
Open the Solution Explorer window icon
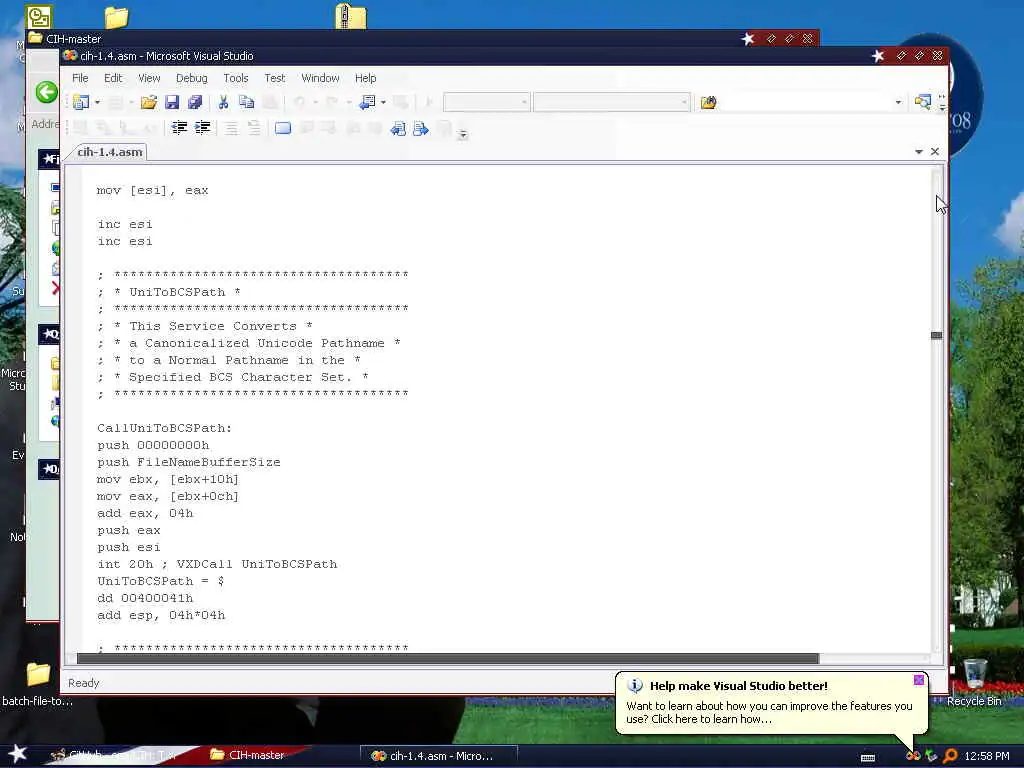pos(922,102)
